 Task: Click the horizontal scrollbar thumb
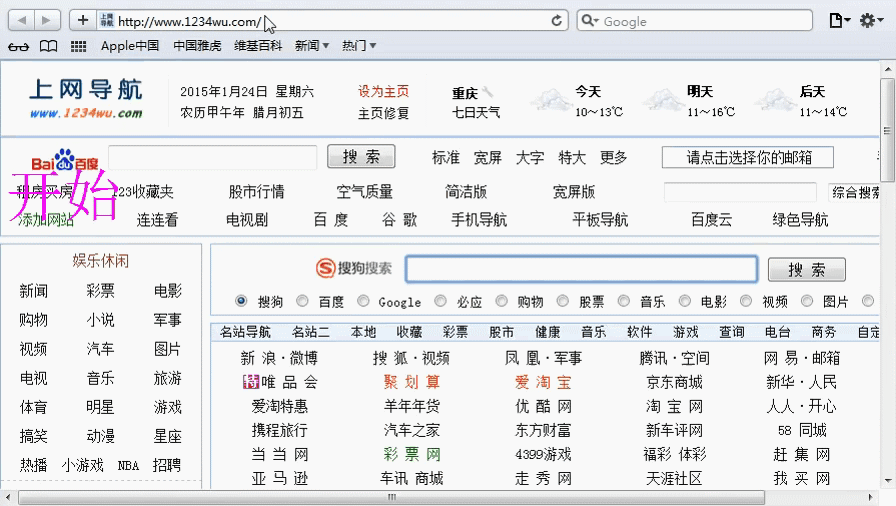point(391,497)
